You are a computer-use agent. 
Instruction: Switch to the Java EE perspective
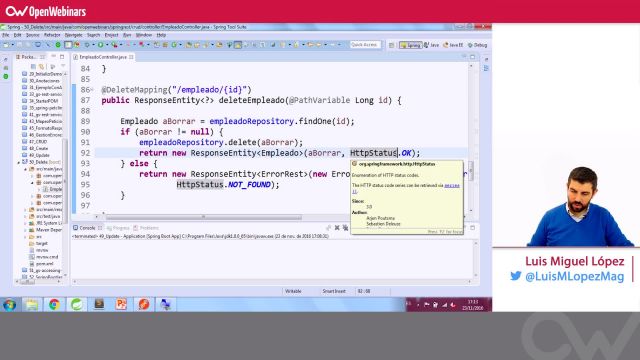pos(453,45)
